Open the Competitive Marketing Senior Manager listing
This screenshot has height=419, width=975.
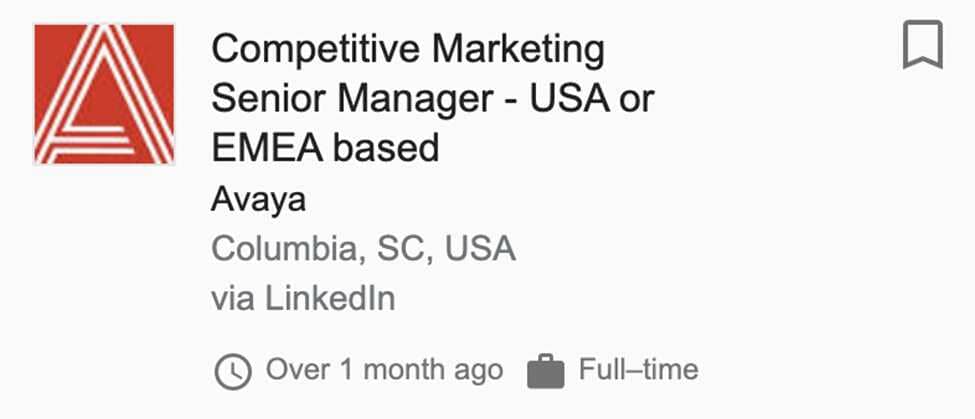point(432,98)
